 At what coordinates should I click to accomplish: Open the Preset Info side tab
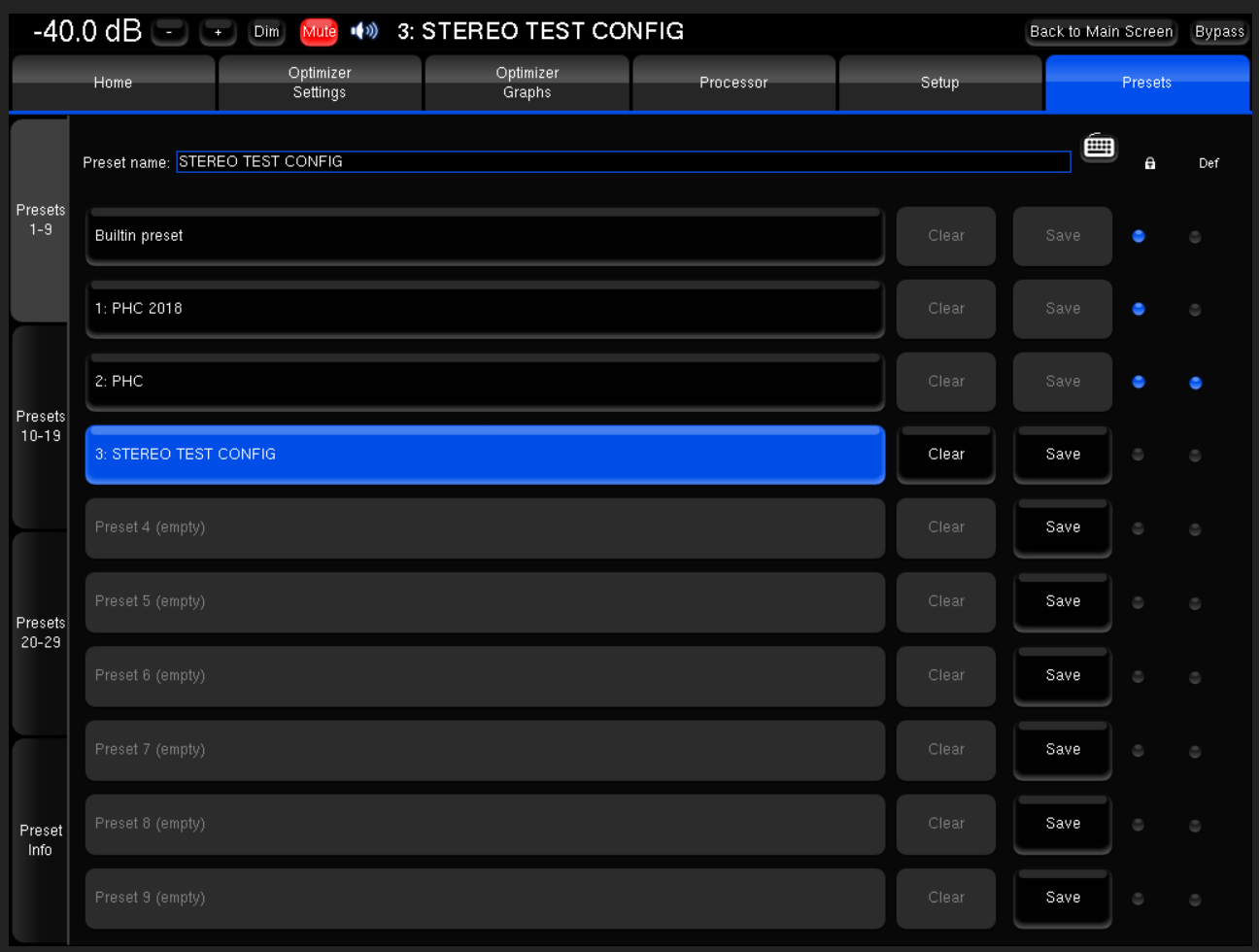click(x=40, y=840)
